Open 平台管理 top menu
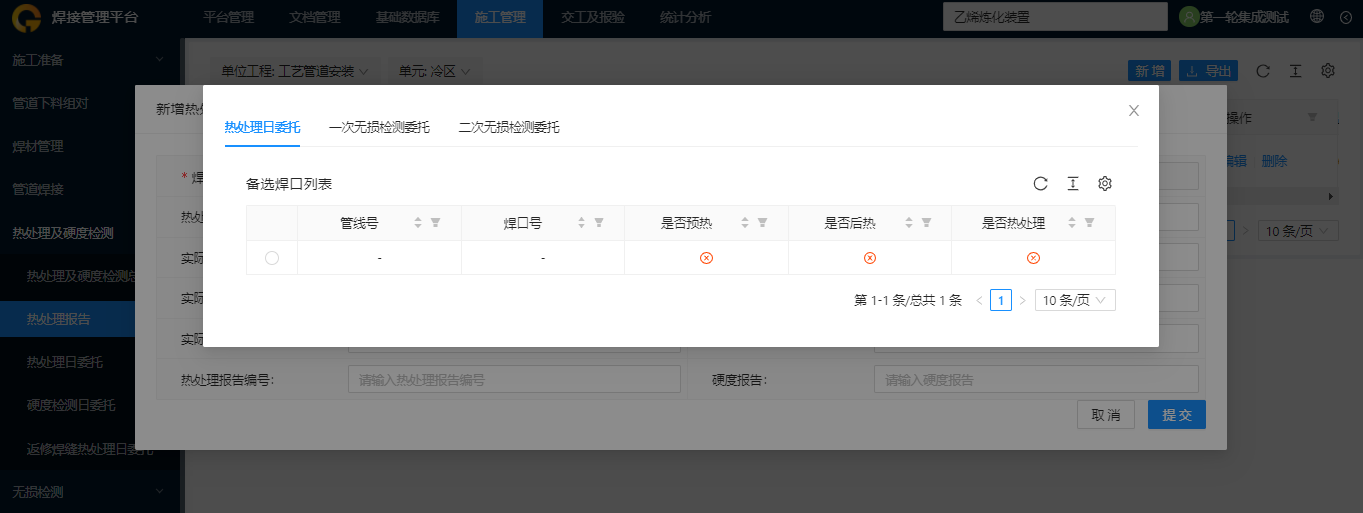The image size is (1363, 513). 228,17
